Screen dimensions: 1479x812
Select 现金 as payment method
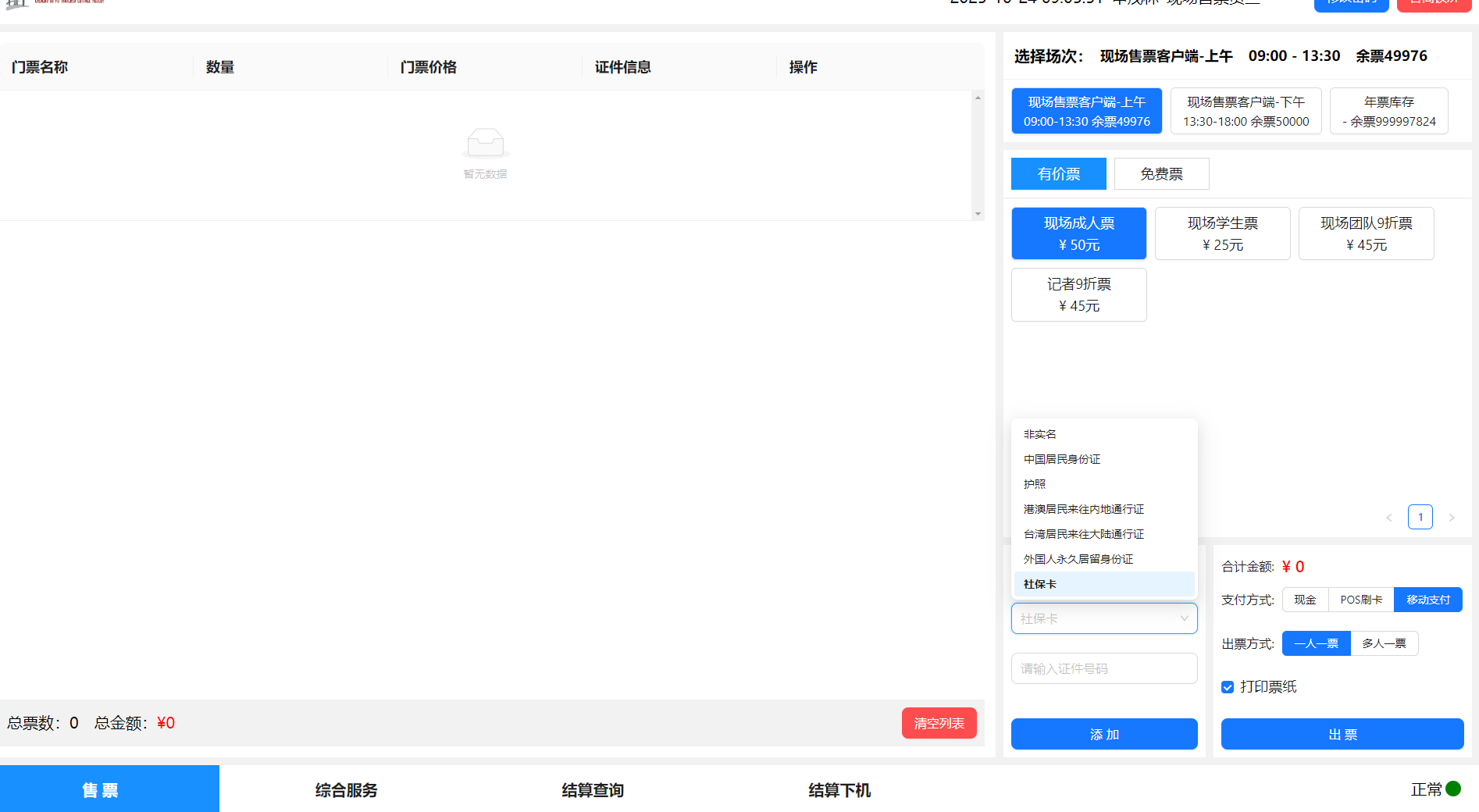(1305, 600)
